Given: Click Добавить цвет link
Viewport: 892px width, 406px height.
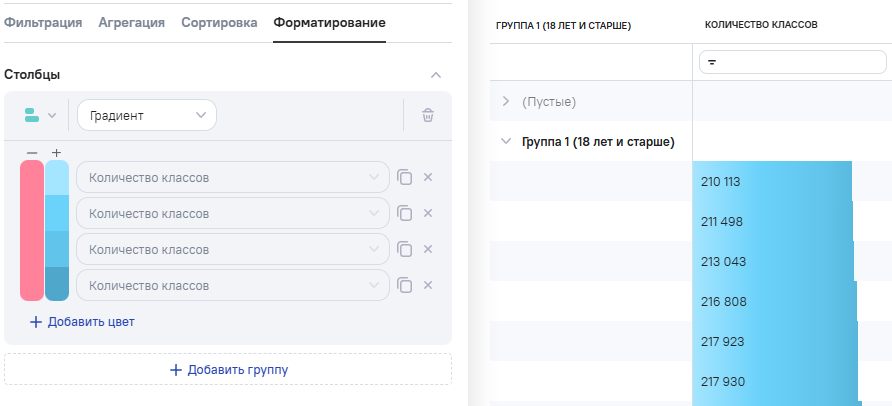Looking at the screenshot, I should pyautogui.click(x=82, y=322).
